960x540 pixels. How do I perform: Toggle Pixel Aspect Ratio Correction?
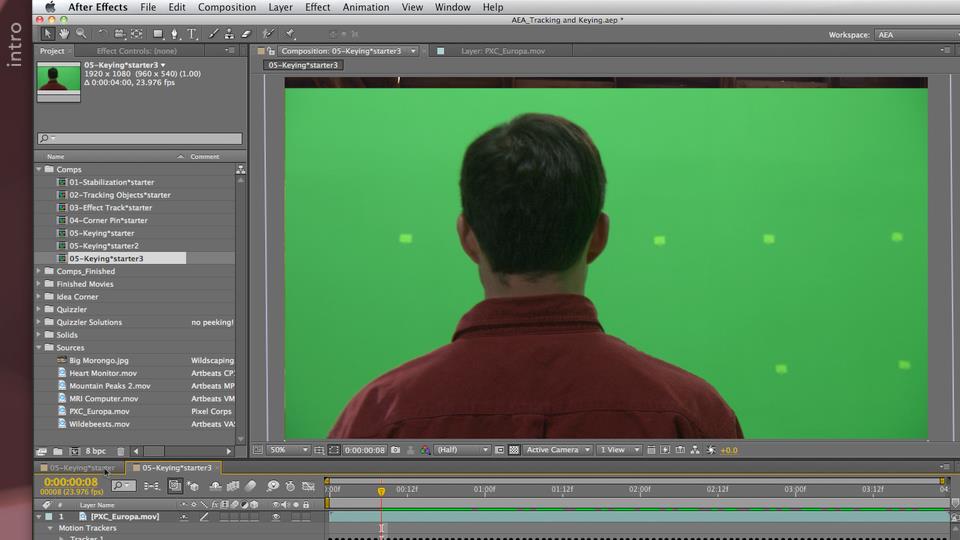651,450
